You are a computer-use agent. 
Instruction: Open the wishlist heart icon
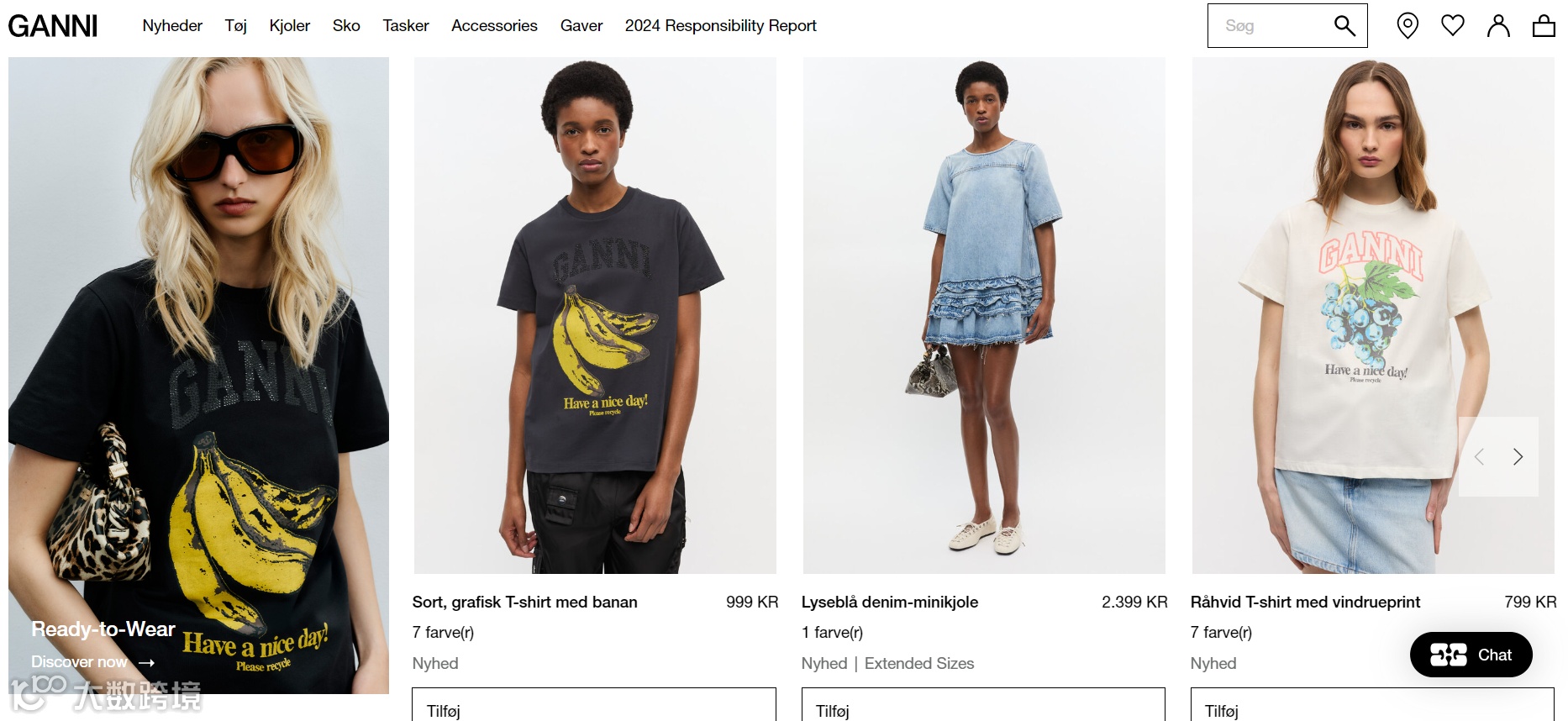click(x=1453, y=25)
